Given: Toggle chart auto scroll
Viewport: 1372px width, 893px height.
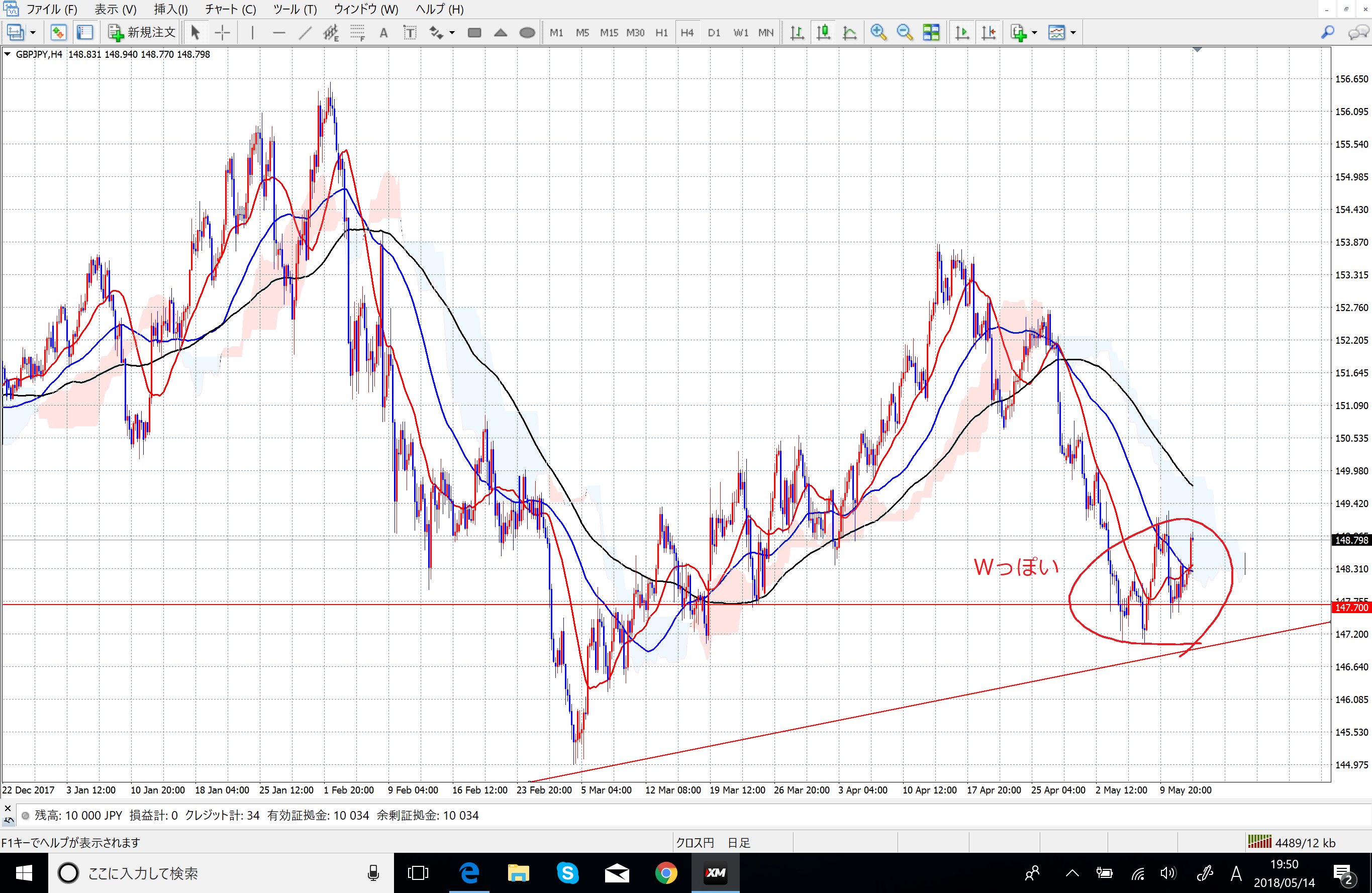Looking at the screenshot, I should 961,33.
